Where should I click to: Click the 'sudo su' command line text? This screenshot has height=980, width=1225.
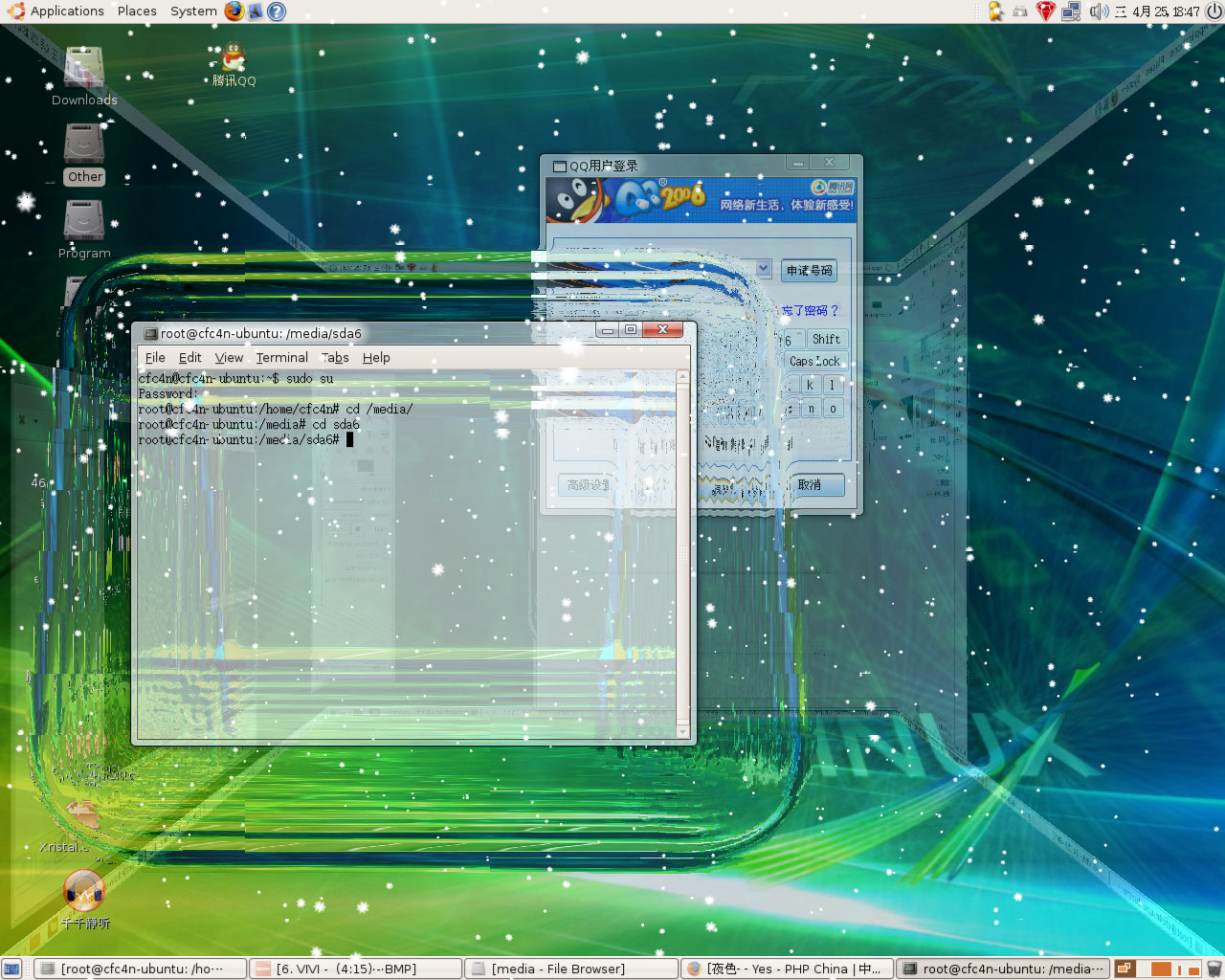point(310,379)
